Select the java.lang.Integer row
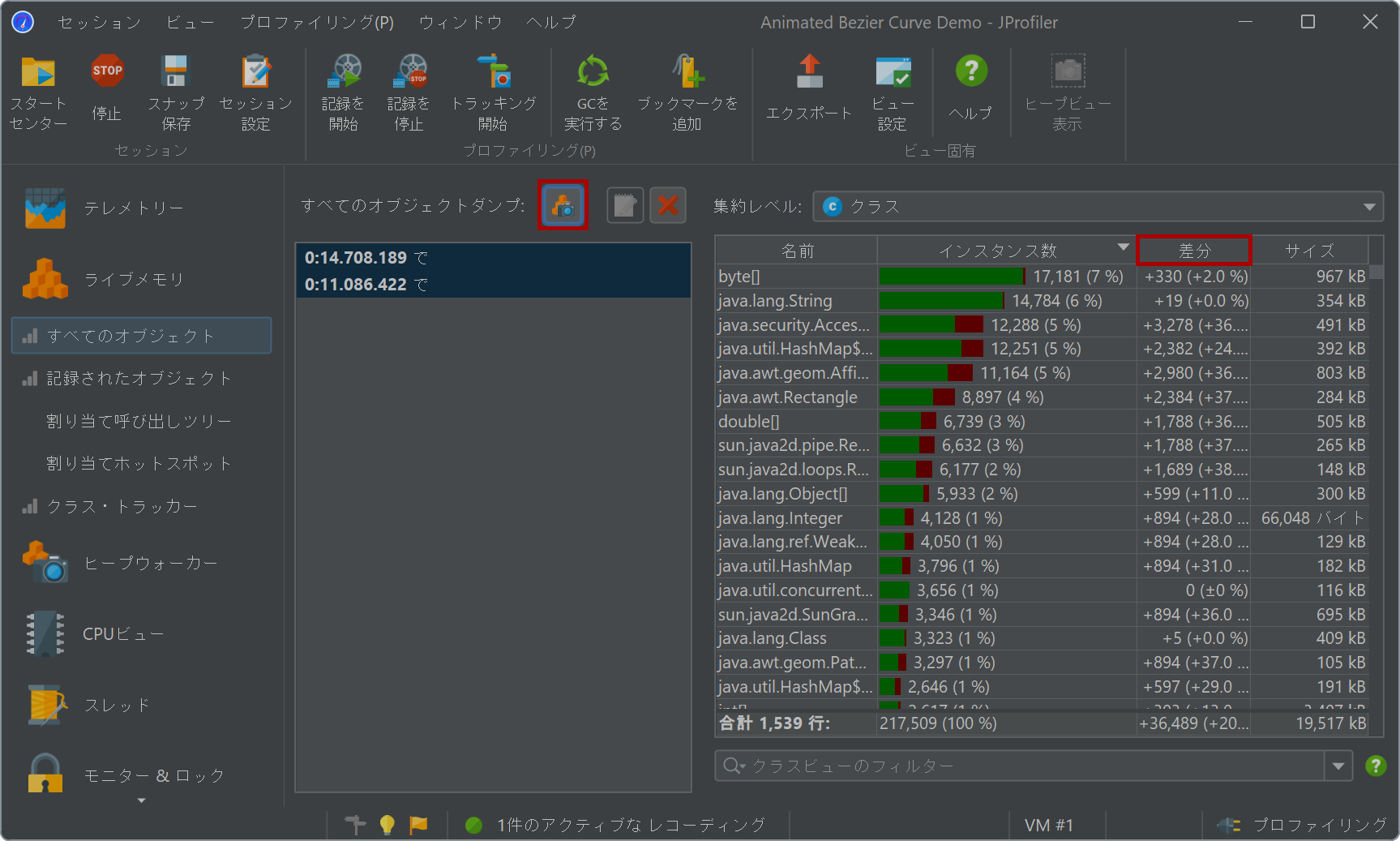This screenshot has width=1400, height=841. click(1042, 518)
